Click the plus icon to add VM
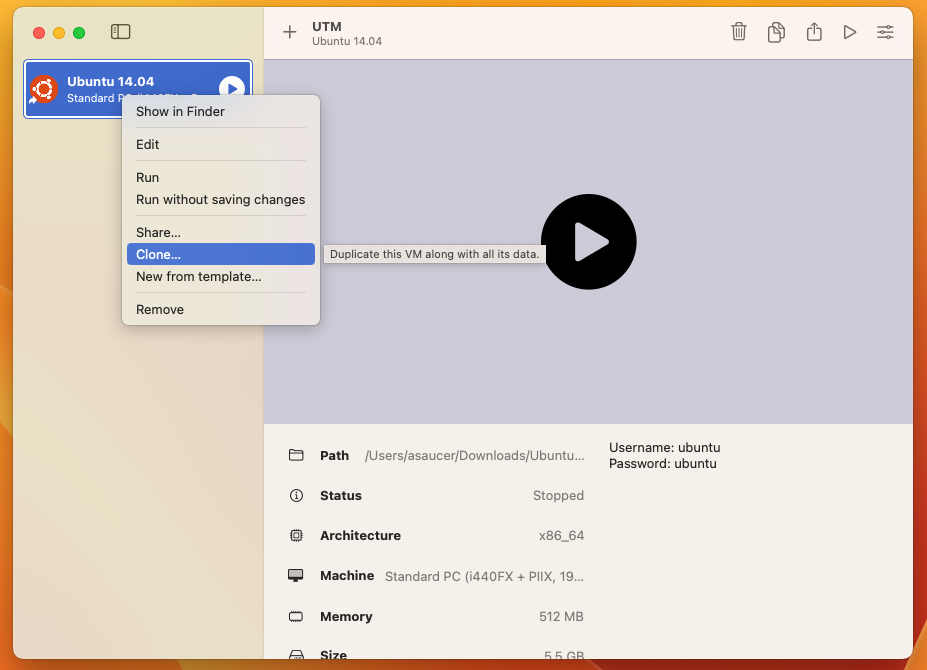 290,32
